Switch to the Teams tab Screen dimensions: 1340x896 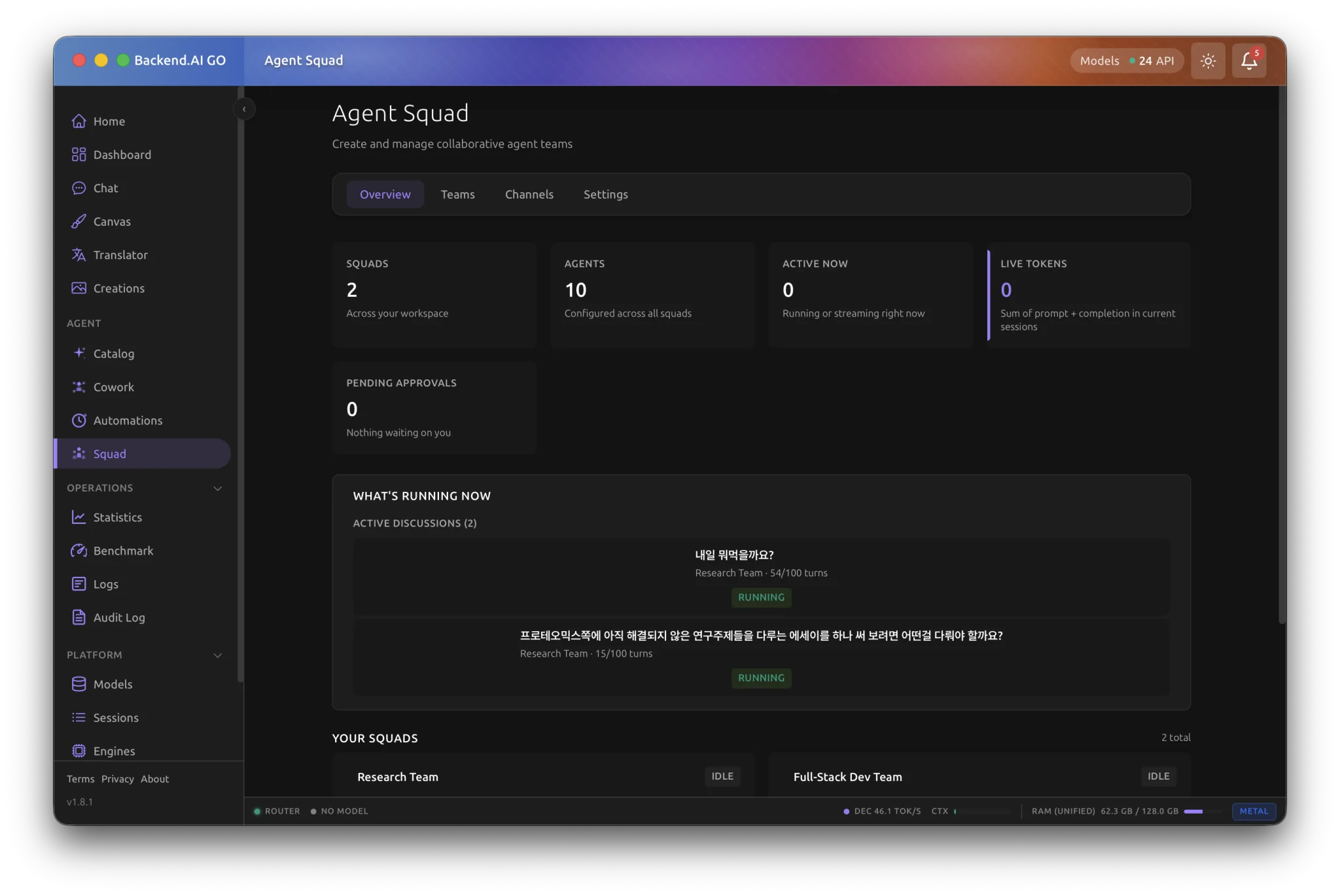tap(457, 194)
